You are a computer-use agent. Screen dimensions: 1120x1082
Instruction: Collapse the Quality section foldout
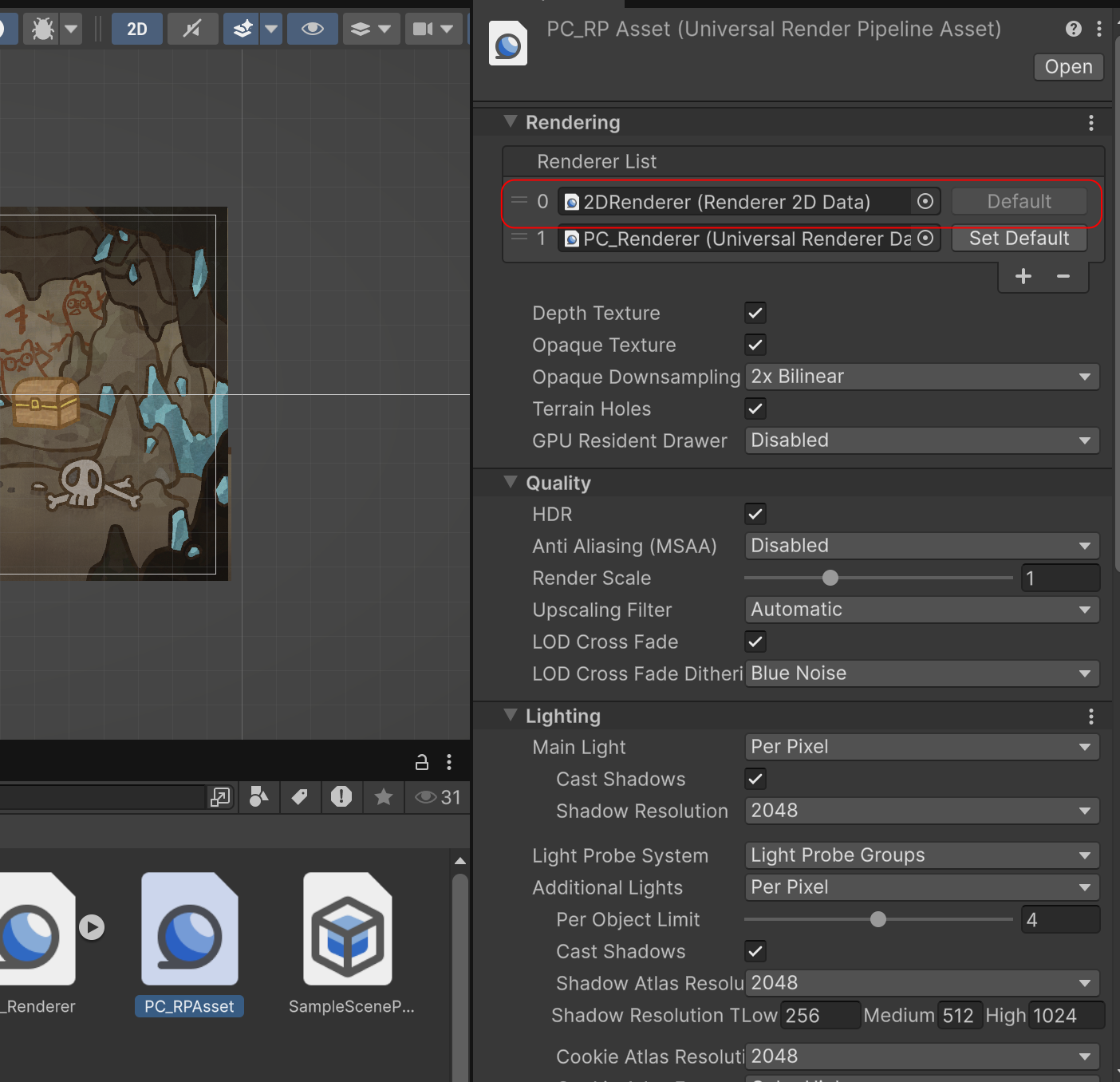(x=511, y=482)
